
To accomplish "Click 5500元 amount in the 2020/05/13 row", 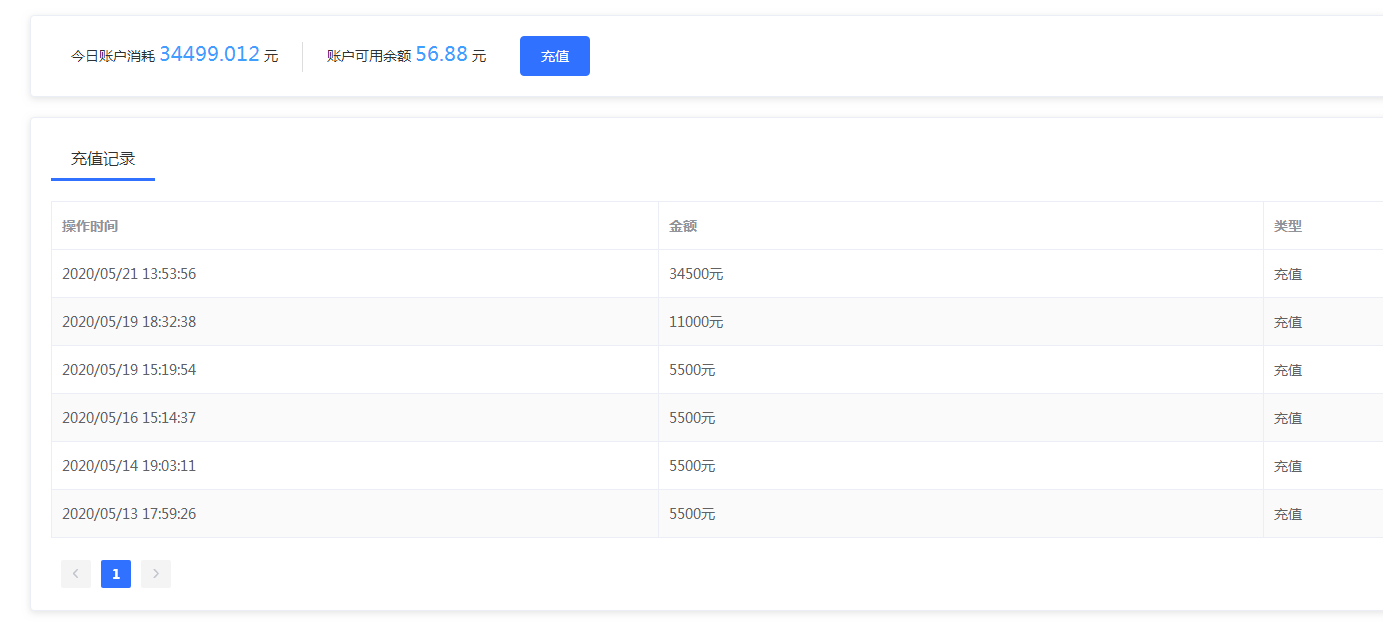I will coord(692,514).
